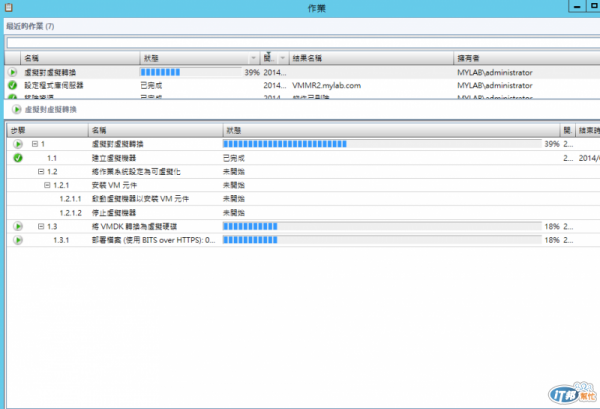Screen dimensions: 600x409
Task: Click the 步驟 column header in details
Action: 47,130
